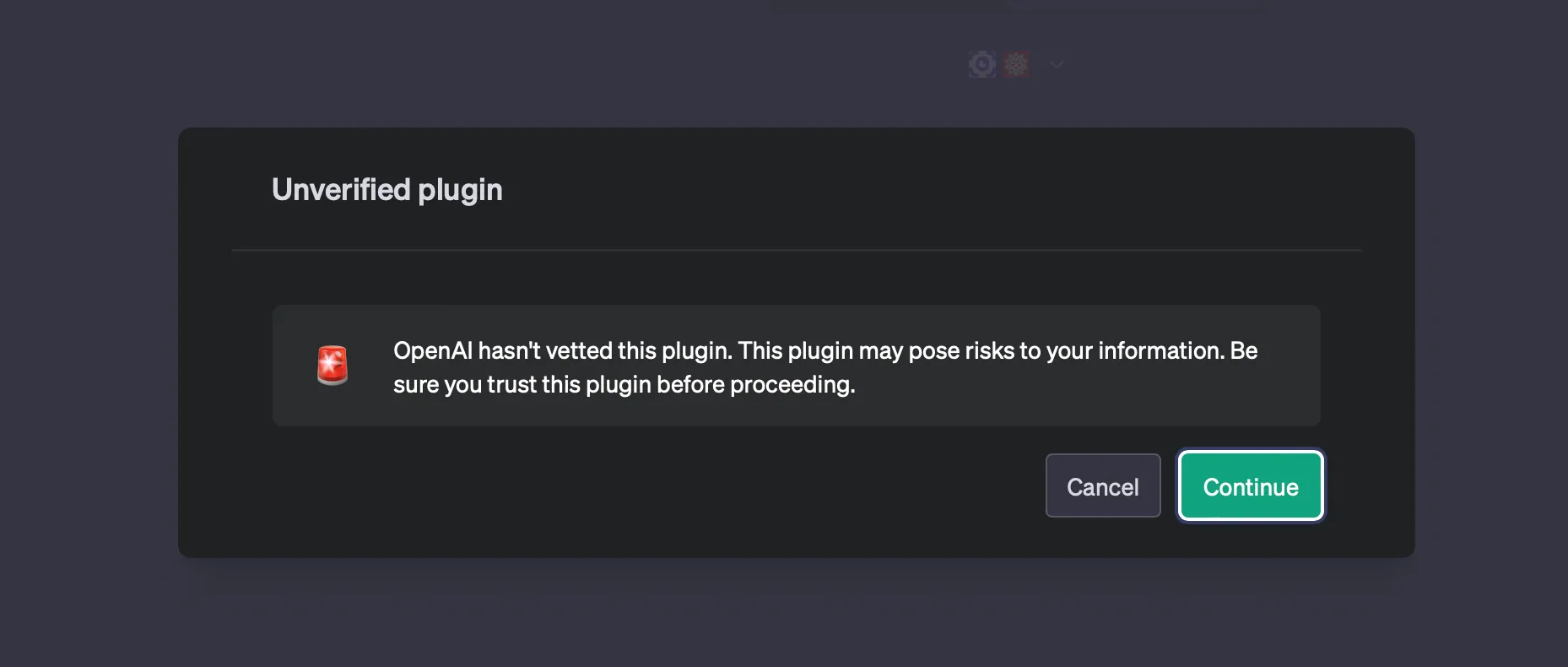Click the red siren warning icon
This screenshot has width=1568, height=667.
[333, 366]
